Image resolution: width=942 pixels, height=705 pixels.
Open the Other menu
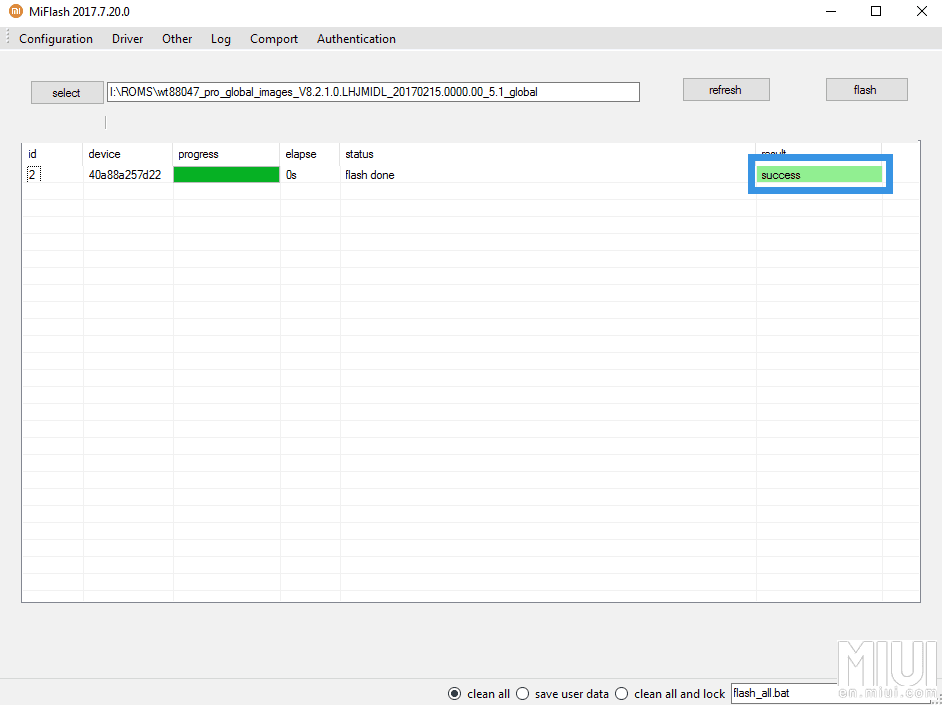(x=177, y=39)
